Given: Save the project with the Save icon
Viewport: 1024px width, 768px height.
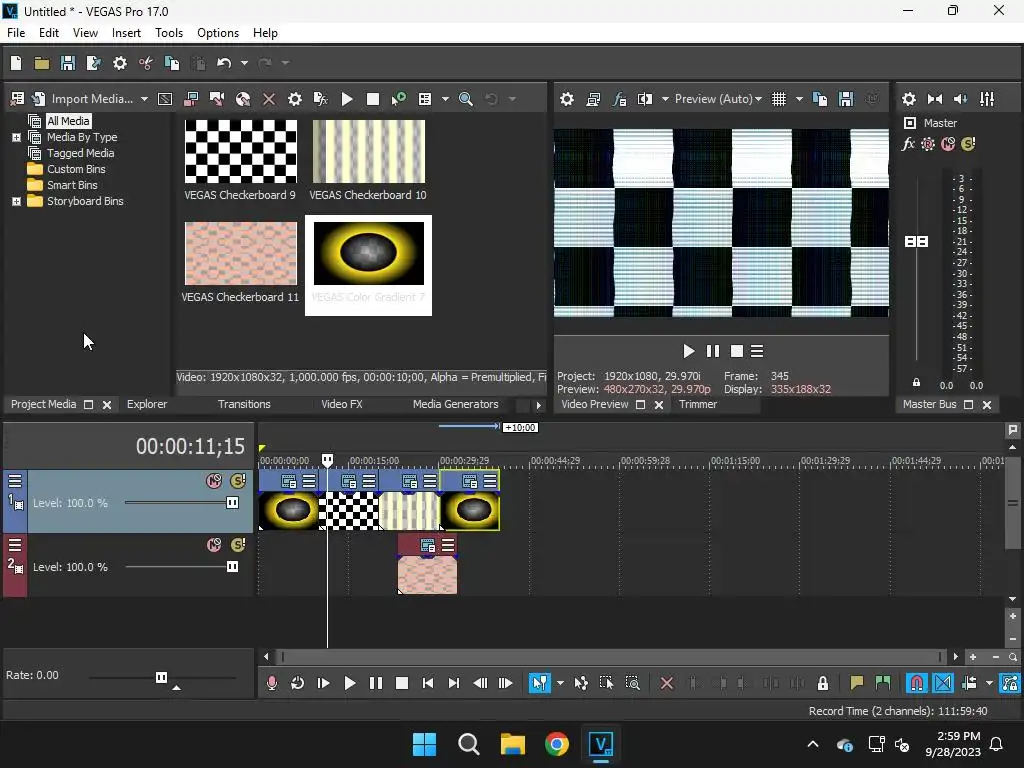Looking at the screenshot, I should (68, 63).
